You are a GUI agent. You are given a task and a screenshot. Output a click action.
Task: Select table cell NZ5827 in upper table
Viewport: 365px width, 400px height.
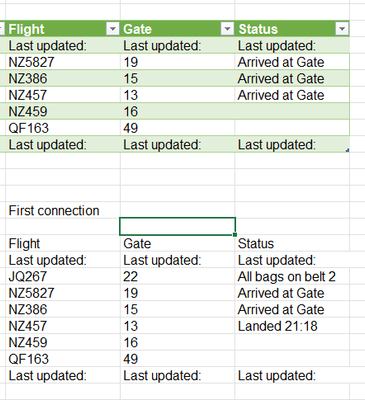63,62
